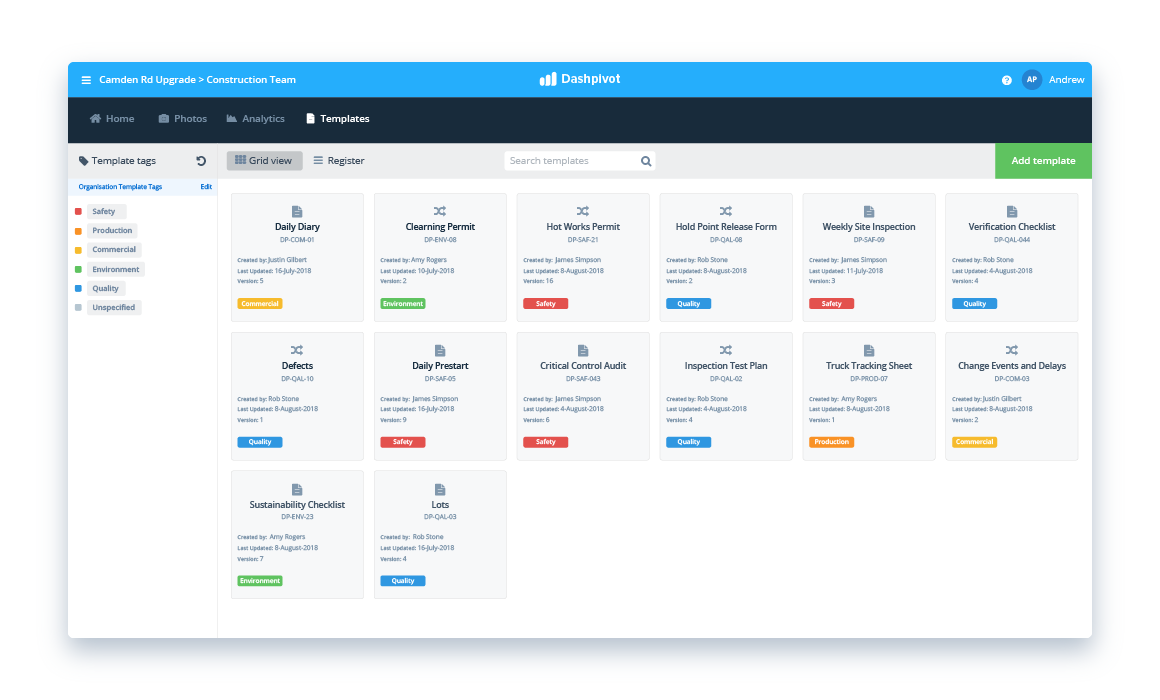Open the hamburger navigation menu
Screen dimensions: 1160x700
pos(86,79)
